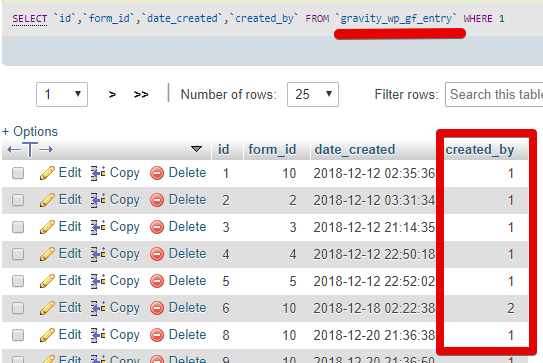This screenshot has width=543, height=363.
Task: Click the created_by value 2 cell
Action: coord(510,308)
